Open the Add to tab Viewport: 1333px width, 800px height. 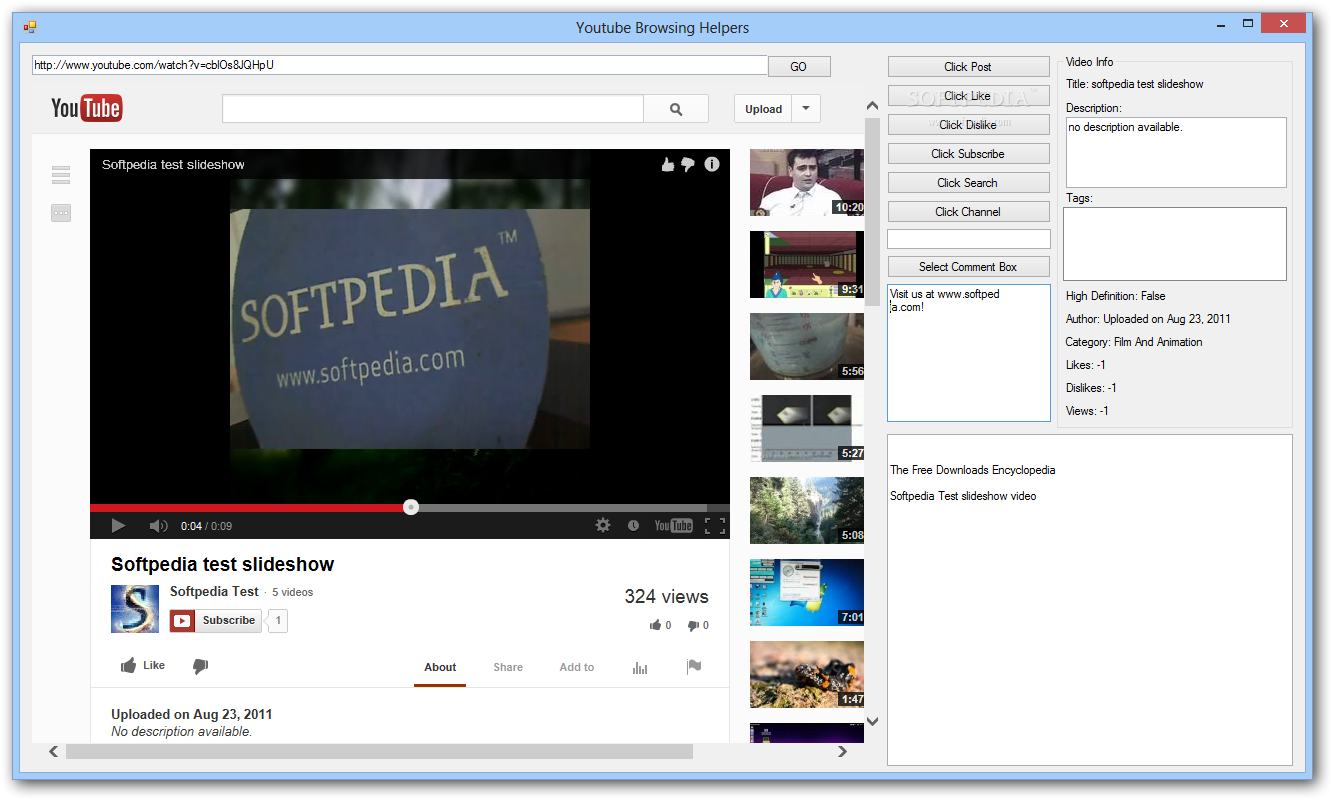pyautogui.click(x=577, y=667)
